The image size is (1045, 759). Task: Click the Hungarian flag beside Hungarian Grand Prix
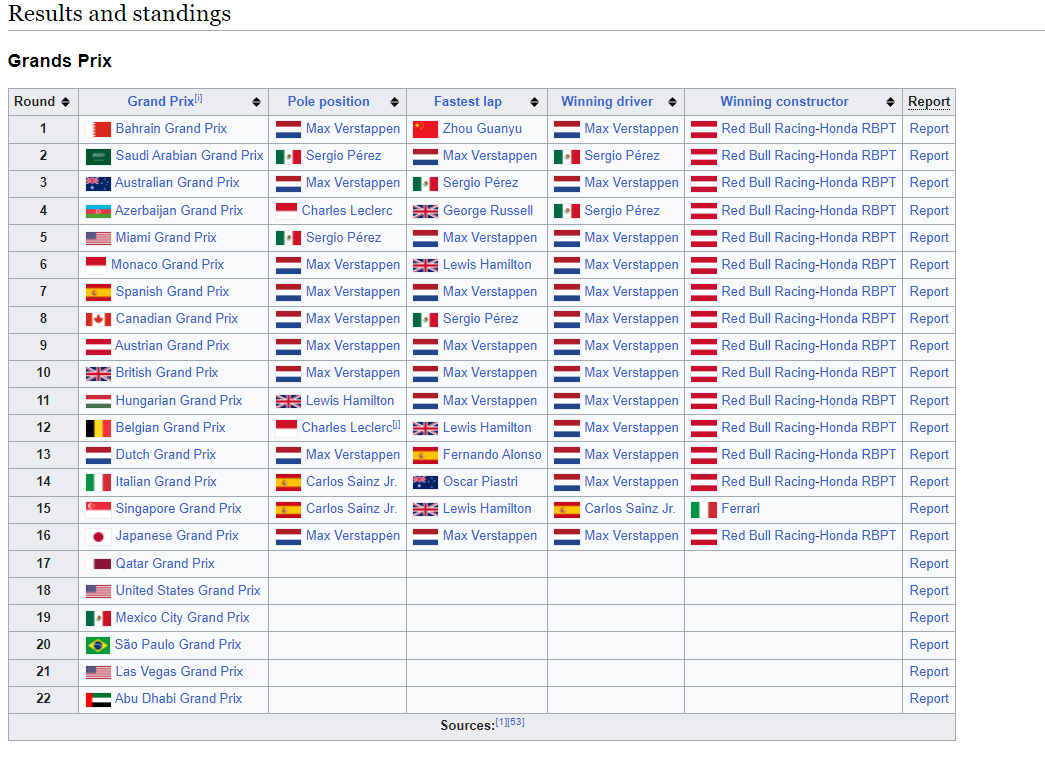click(98, 401)
